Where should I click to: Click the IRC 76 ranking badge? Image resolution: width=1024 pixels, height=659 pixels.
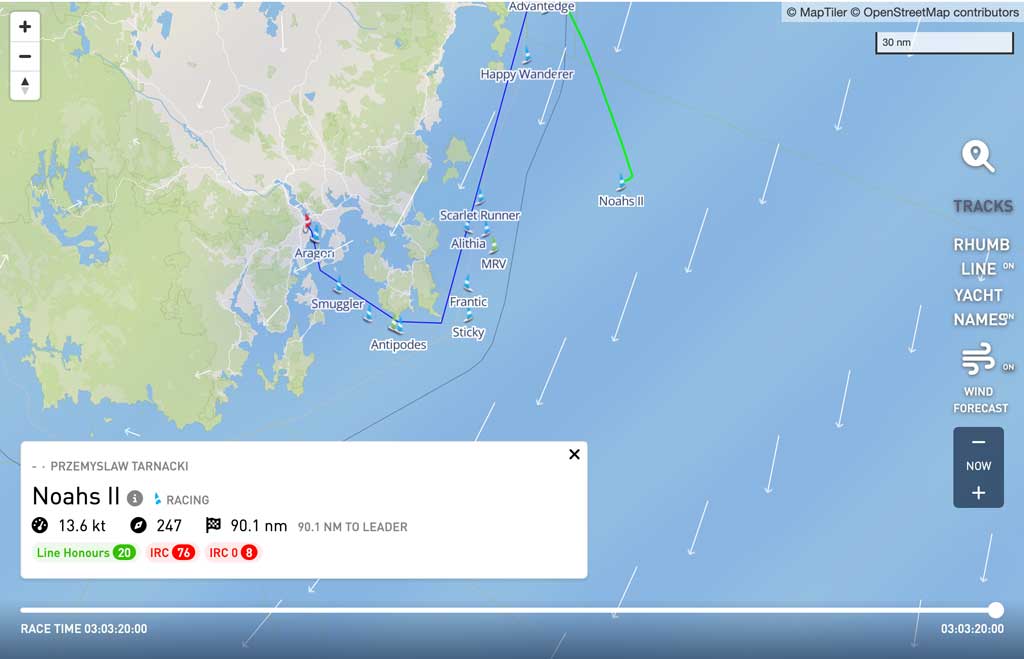[171, 553]
